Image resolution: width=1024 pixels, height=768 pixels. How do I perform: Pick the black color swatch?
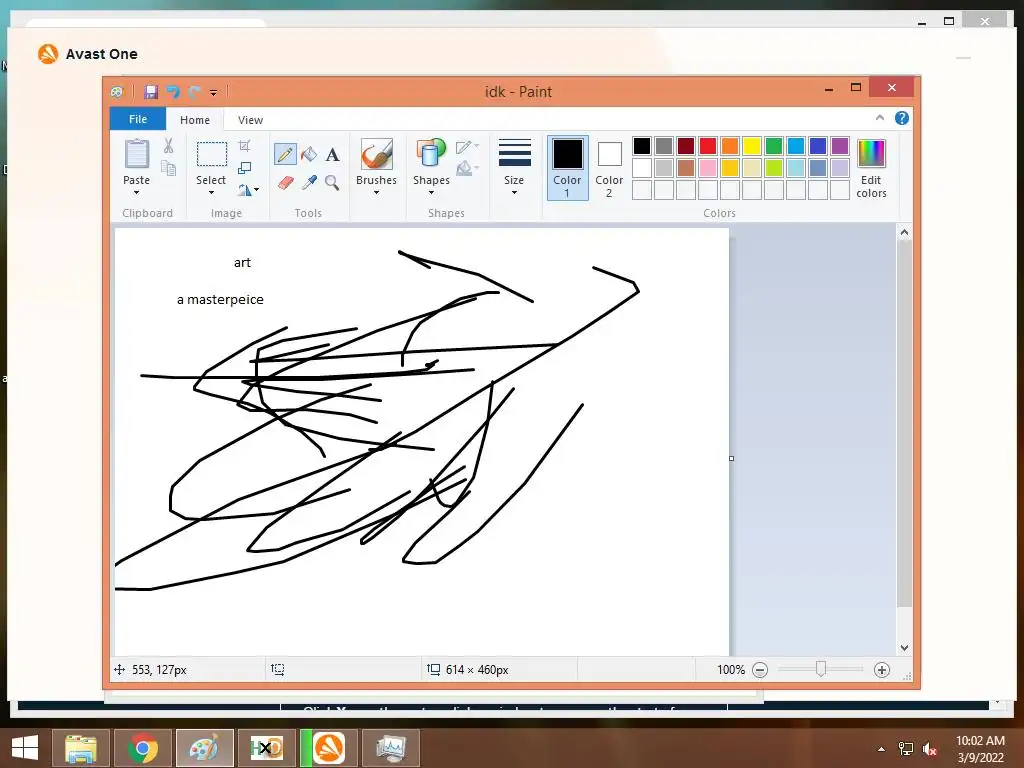pyautogui.click(x=642, y=146)
